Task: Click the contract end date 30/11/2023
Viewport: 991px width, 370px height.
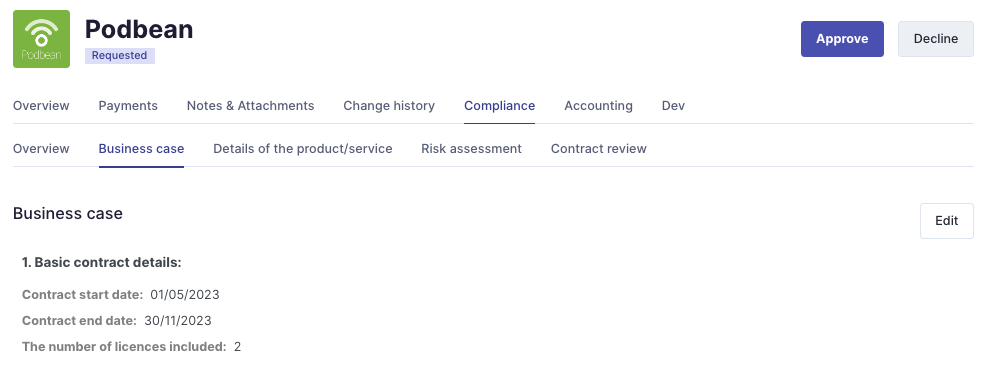Action: tap(178, 321)
